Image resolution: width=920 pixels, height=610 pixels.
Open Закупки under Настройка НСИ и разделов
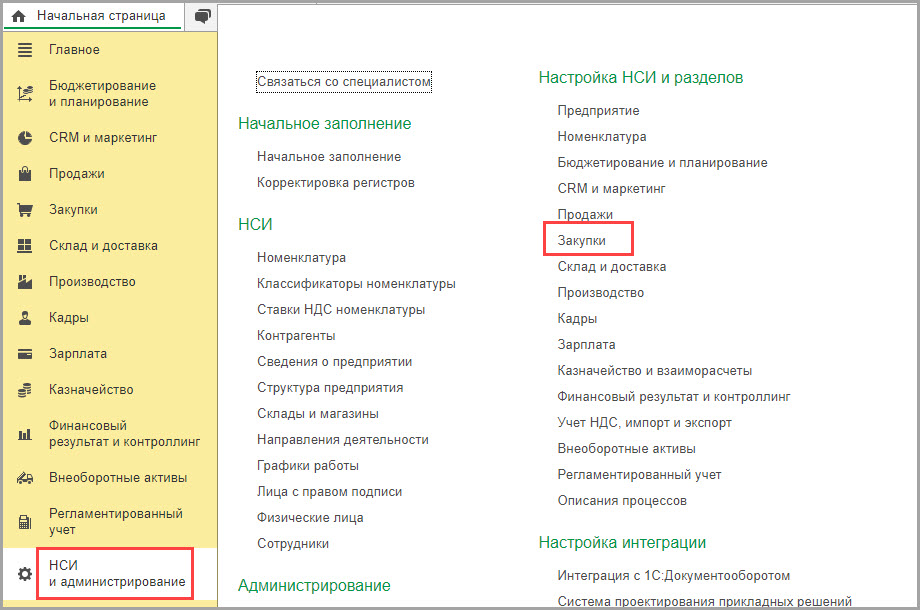pos(581,240)
